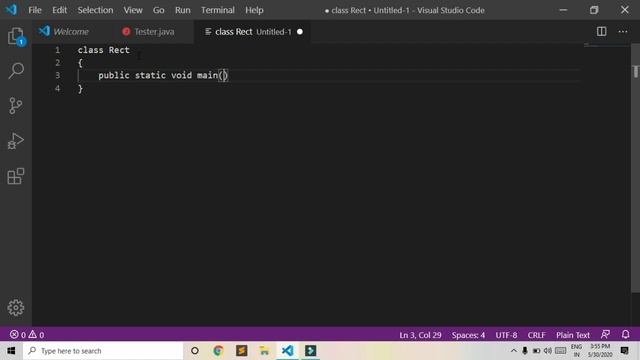Screen dimensions: 640x360
Task: Select language mode Plain Text
Action: click(x=573, y=335)
